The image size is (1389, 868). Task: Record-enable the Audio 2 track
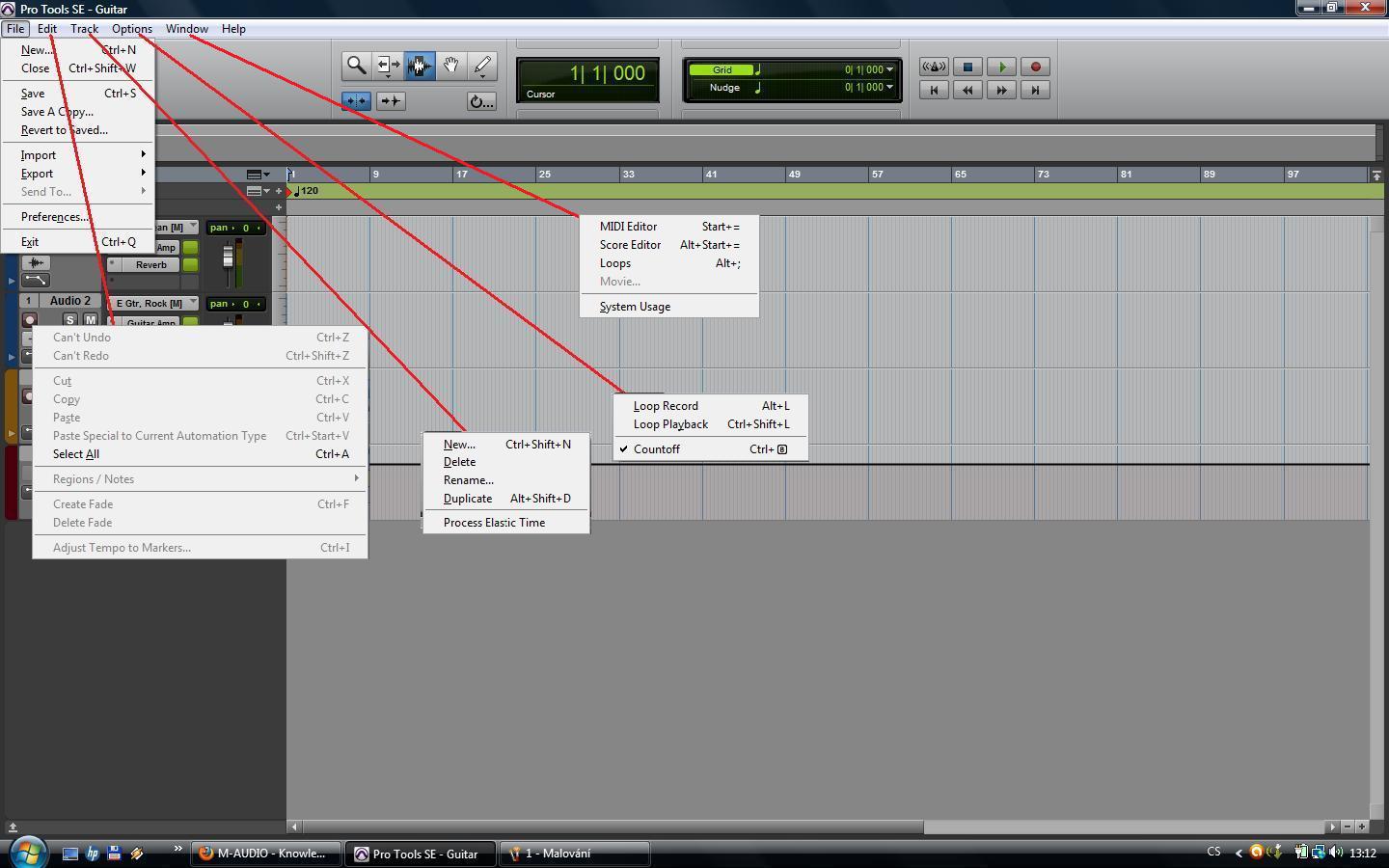(x=30, y=319)
